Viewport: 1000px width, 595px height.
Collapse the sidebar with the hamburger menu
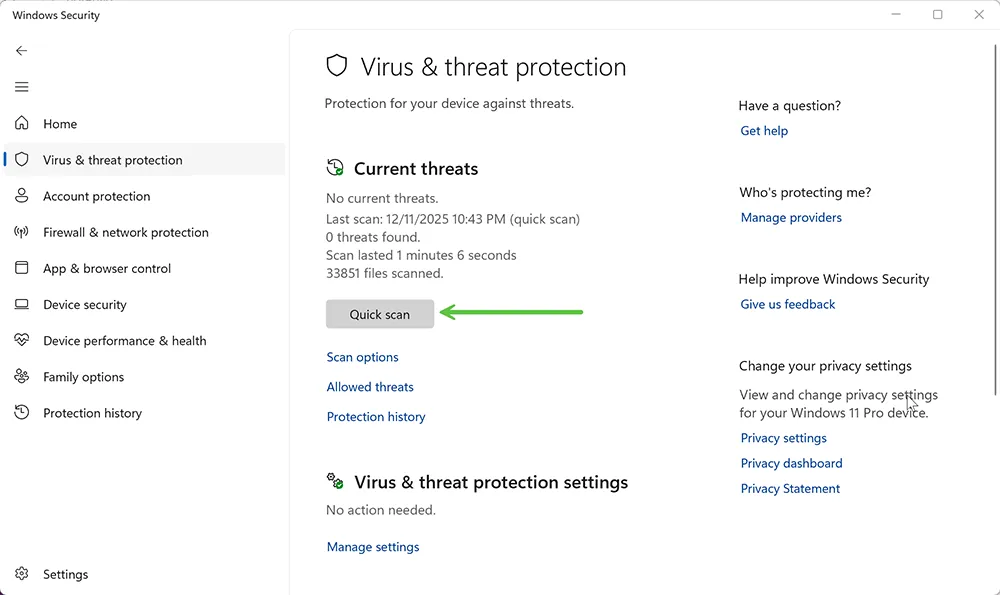21,87
